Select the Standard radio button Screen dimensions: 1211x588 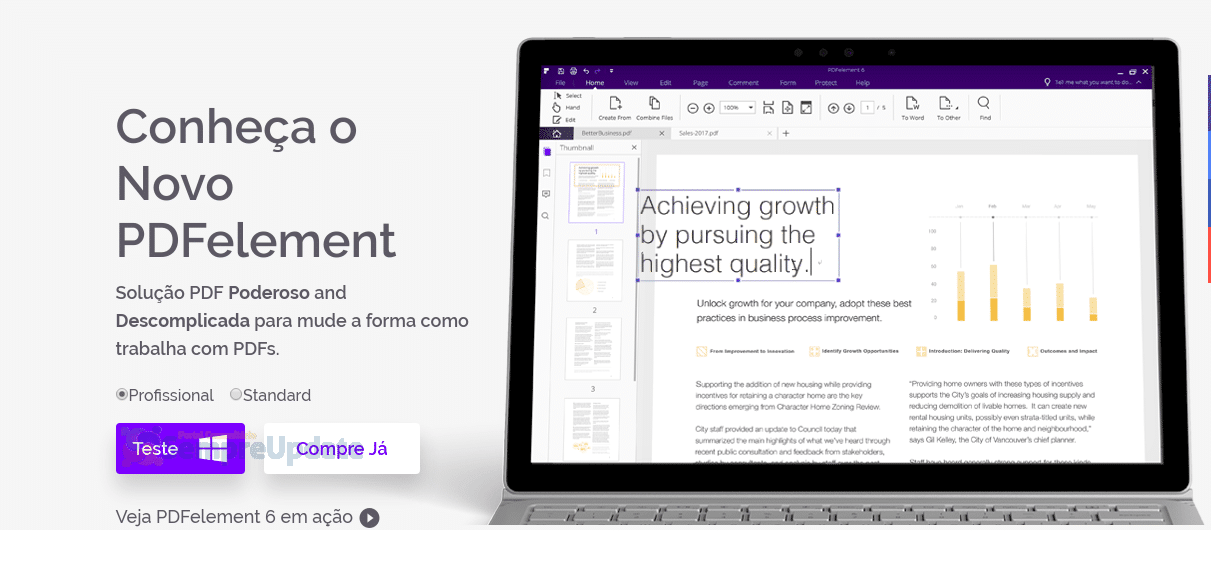pyautogui.click(x=236, y=394)
